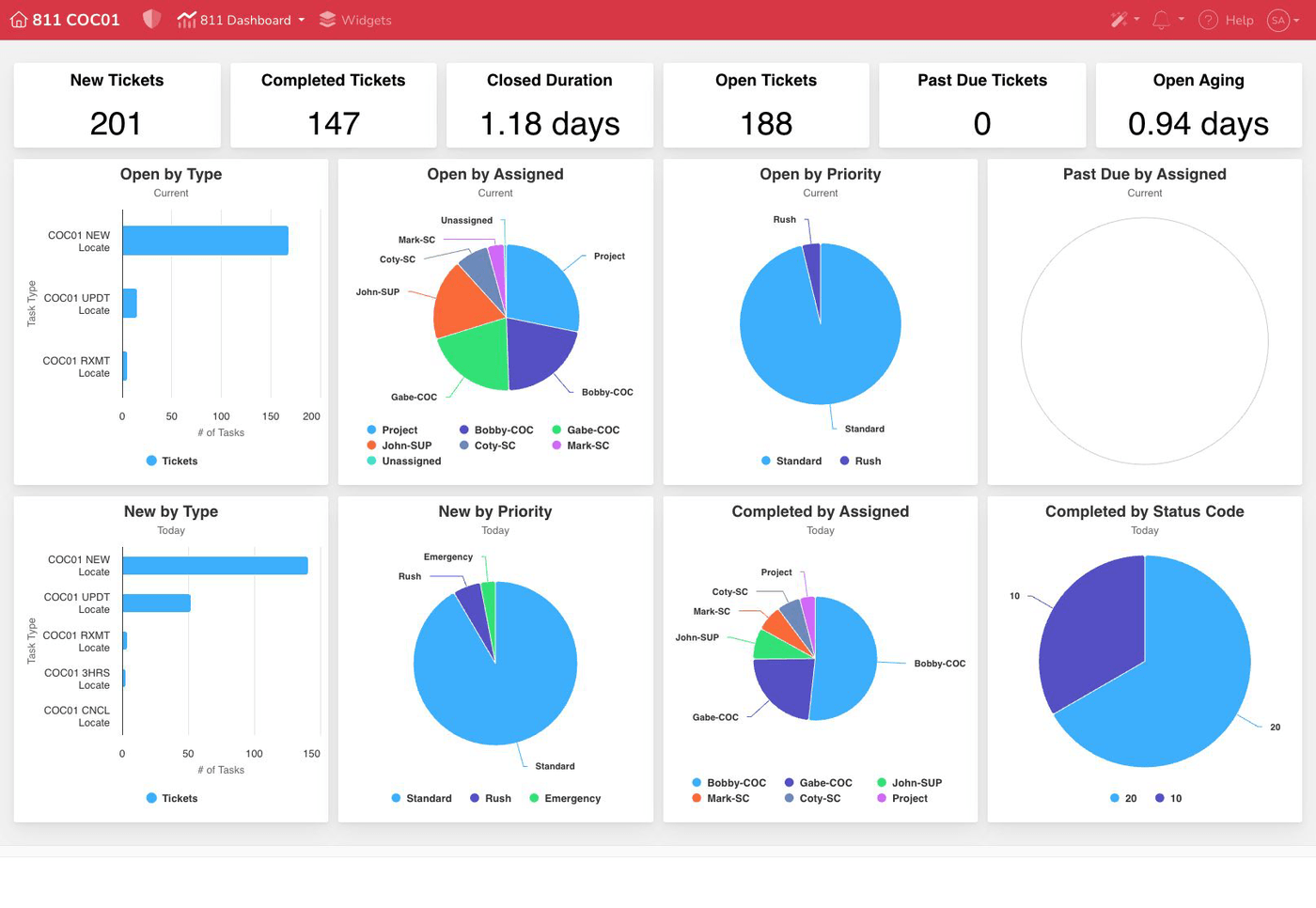Toggle Project legend in Completed by Assigned
The width and height of the screenshot is (1316, 908).
pyautogui.click(x=901, y=798)
